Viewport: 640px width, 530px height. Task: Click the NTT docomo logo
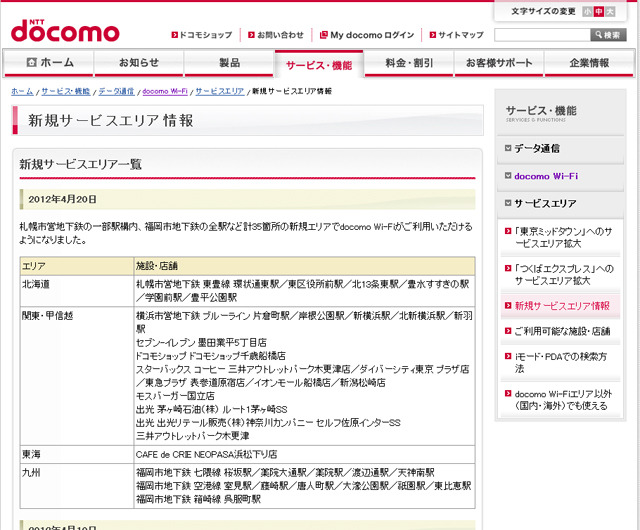(65, 31)
